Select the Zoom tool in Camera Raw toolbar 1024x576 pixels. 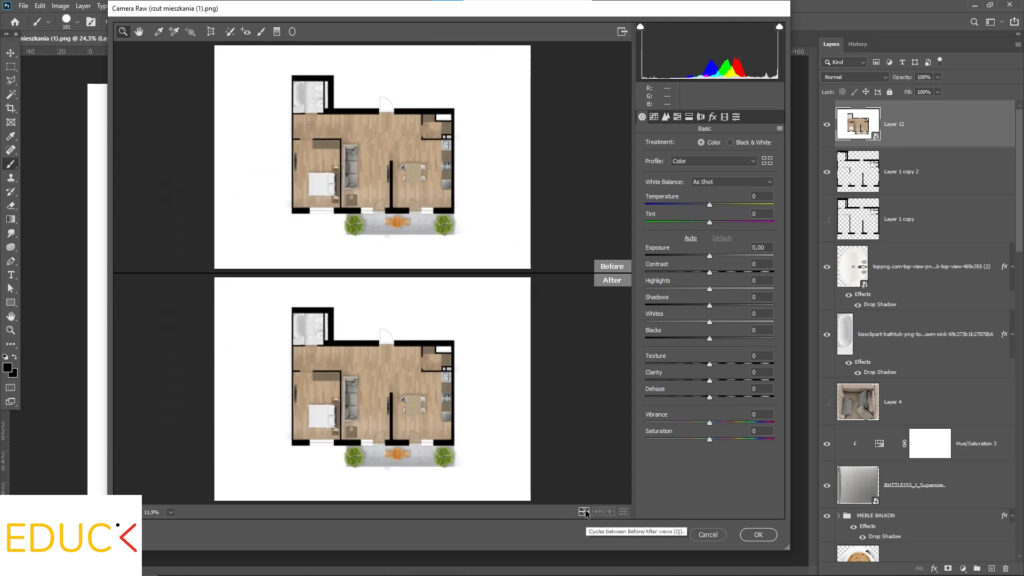(123, 31)
